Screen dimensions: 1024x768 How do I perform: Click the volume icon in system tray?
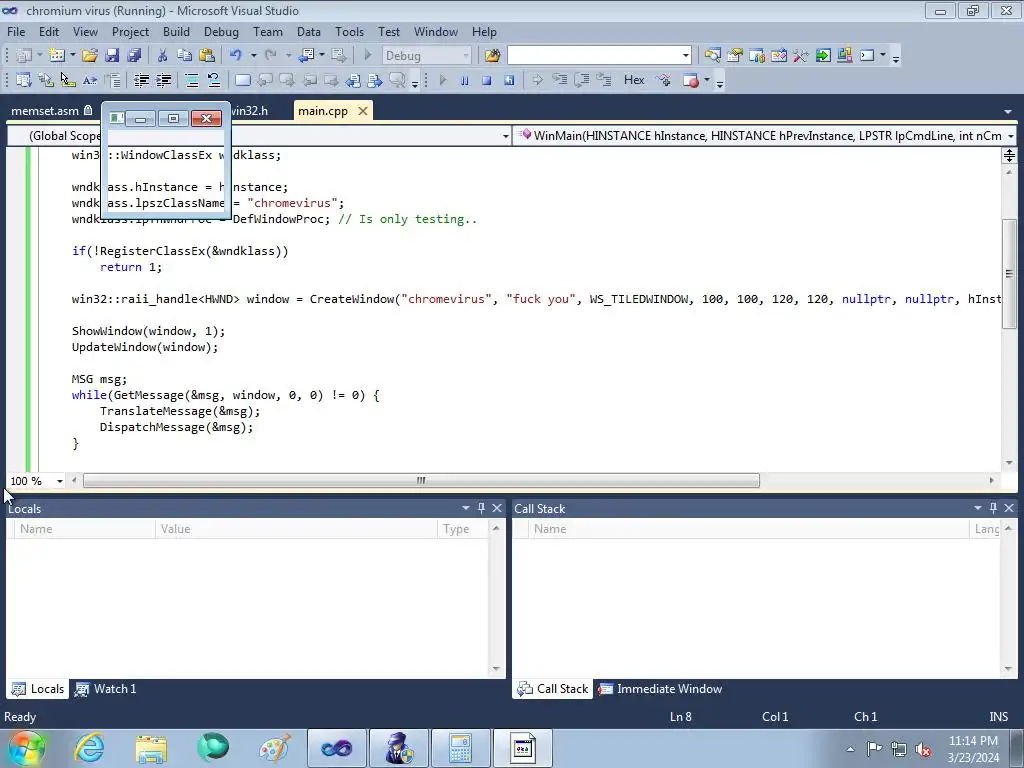pyautogui.click(x=923, y=749)
